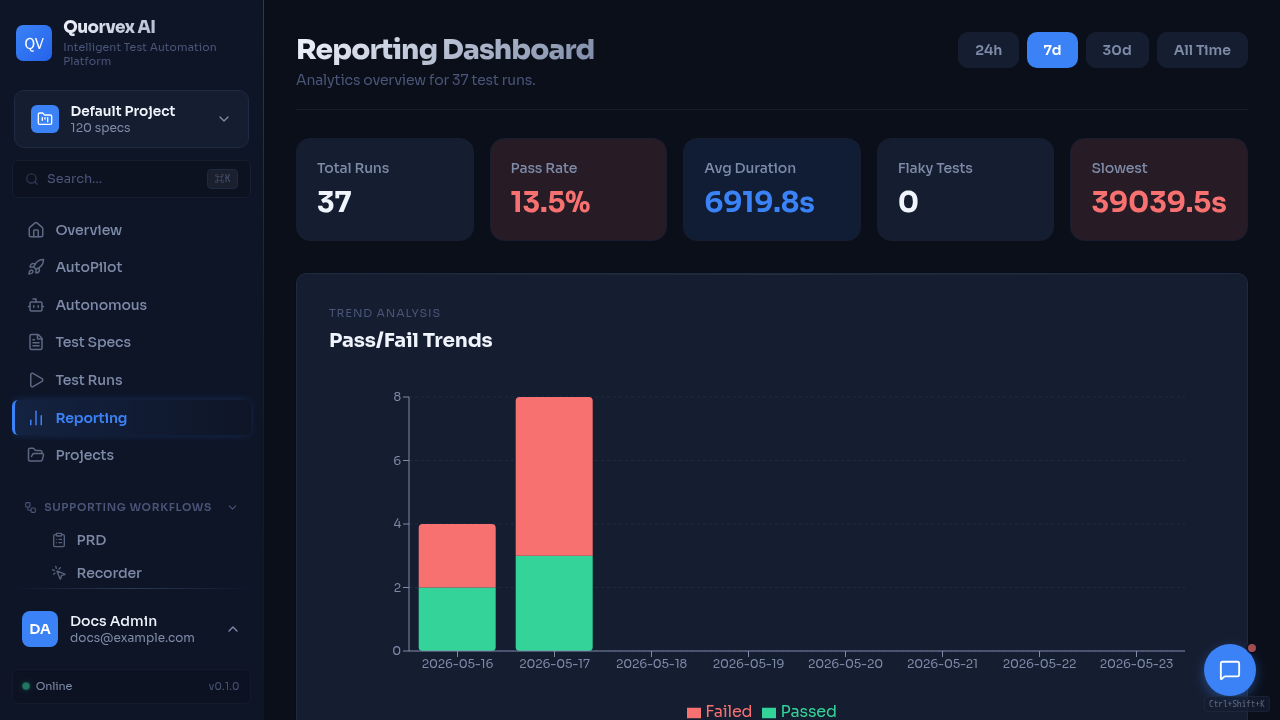Click the Supporting Workflows section icon

pos(31,507)
